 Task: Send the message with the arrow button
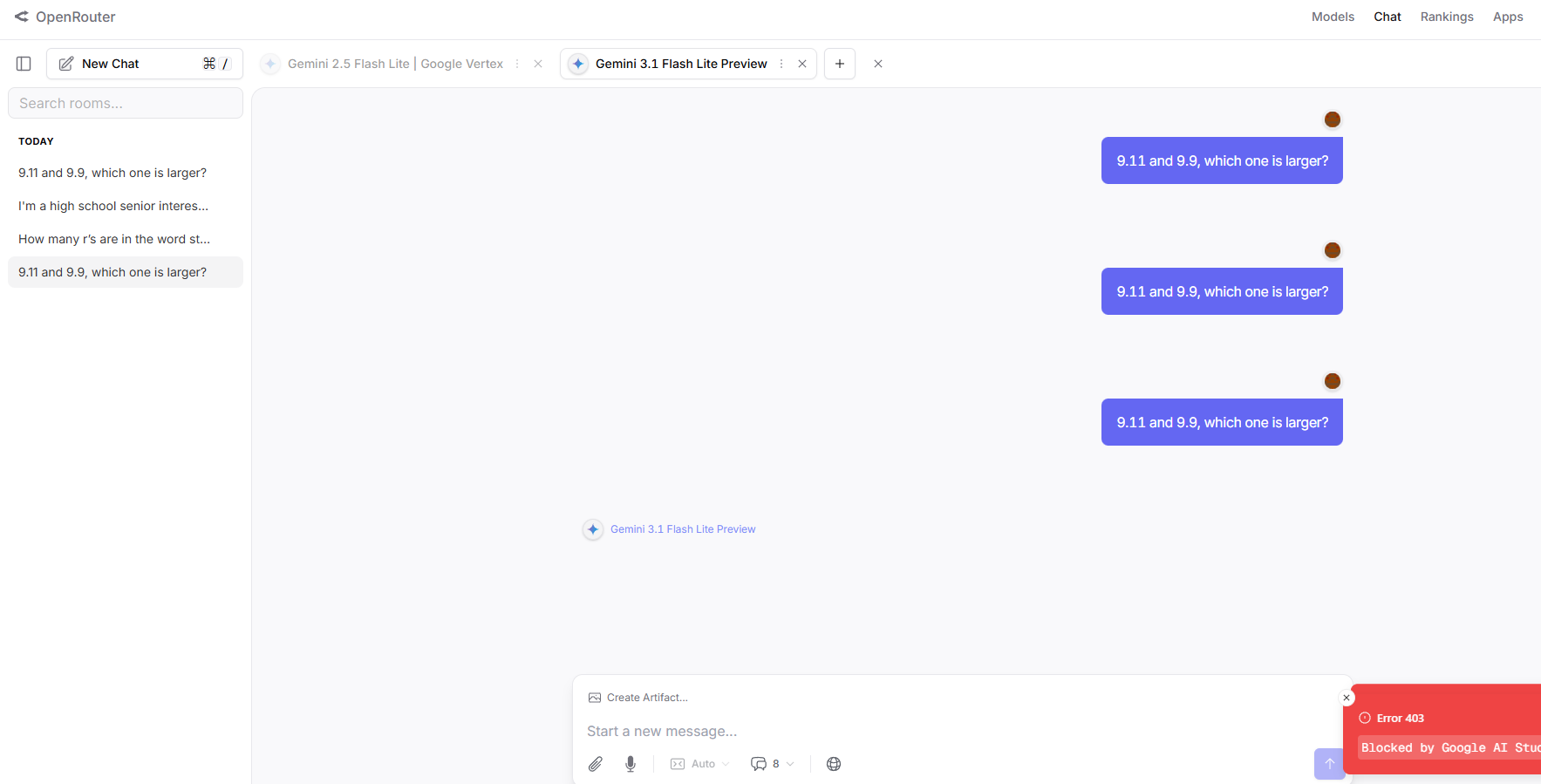click(1329, 764)
